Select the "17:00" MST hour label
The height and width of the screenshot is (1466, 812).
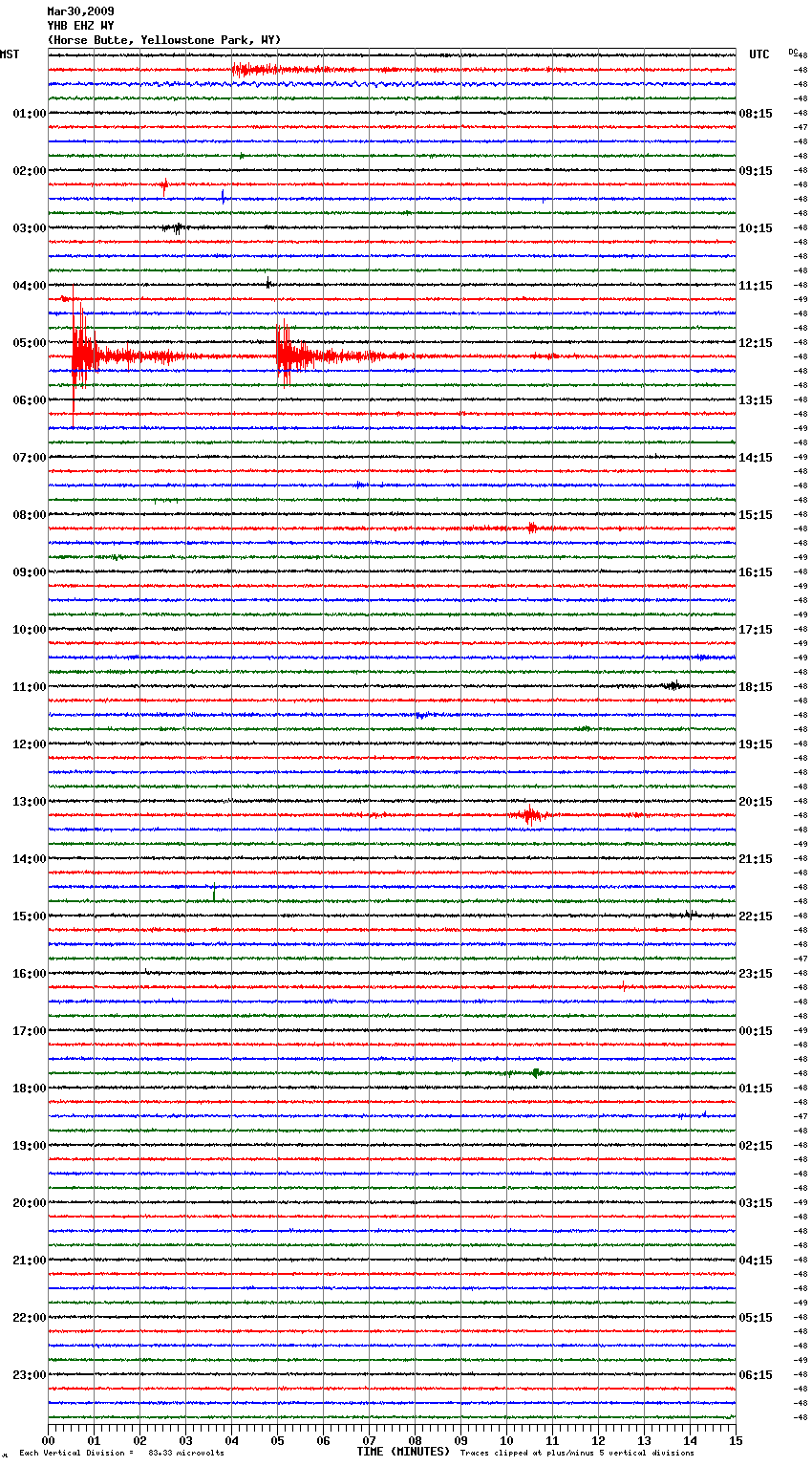click(x=30, y=1031)
